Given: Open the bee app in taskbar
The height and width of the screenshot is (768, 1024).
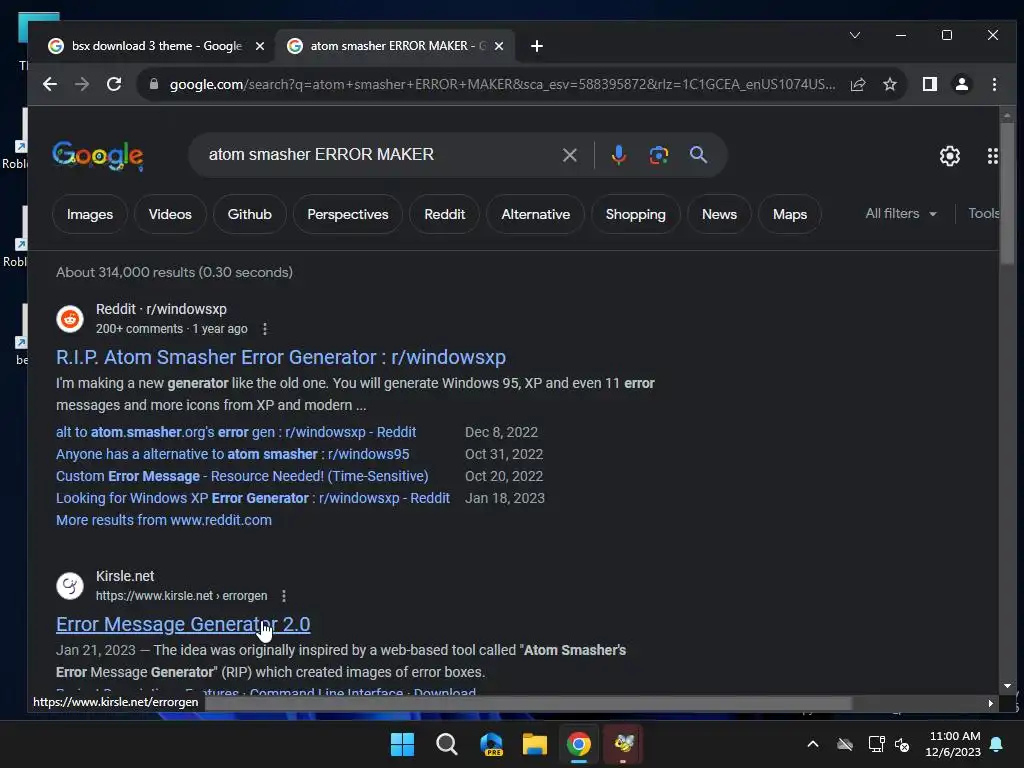Looking at the screenshot, I should pos(623,744).
